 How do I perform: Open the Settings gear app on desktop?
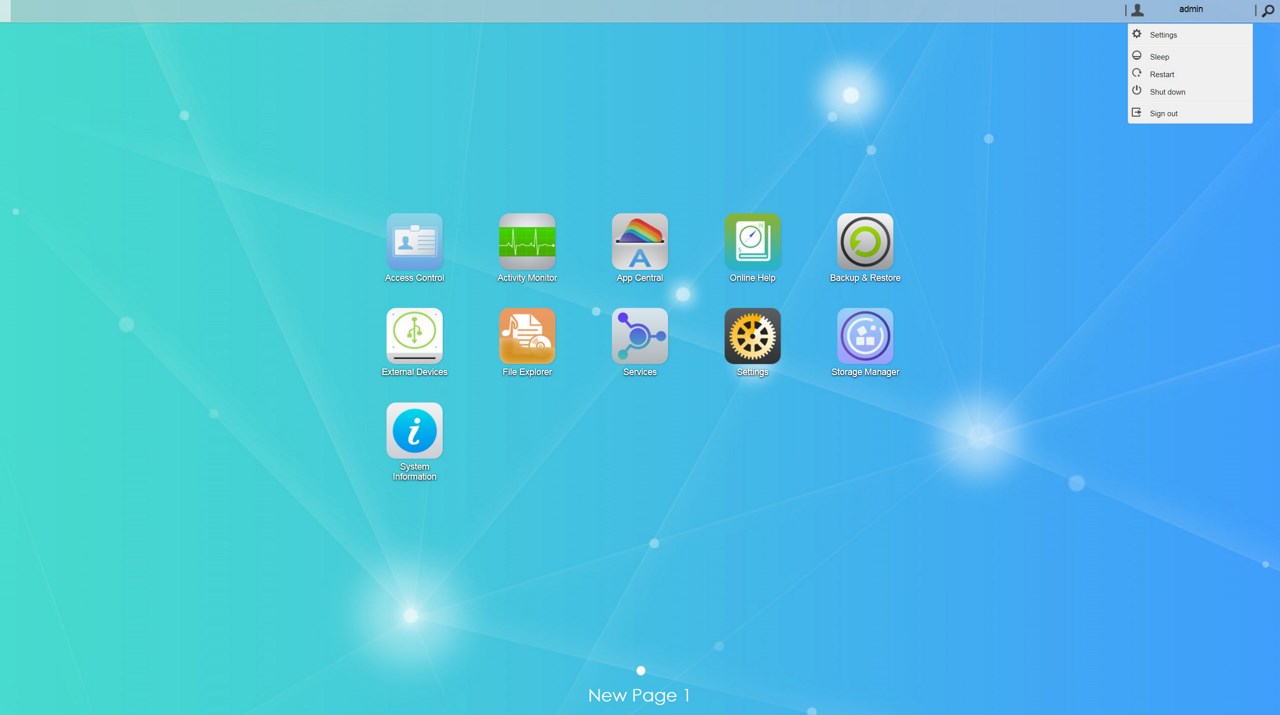click(x=753, y=336)
